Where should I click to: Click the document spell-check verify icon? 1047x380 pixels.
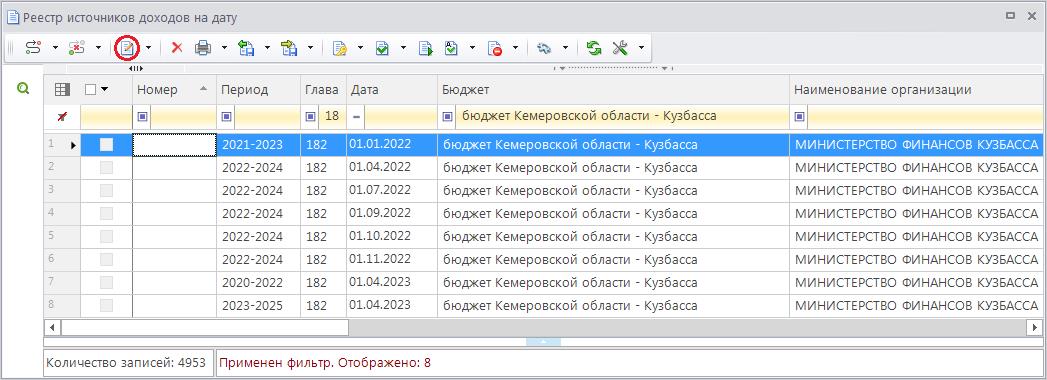[x=451, y=48]
